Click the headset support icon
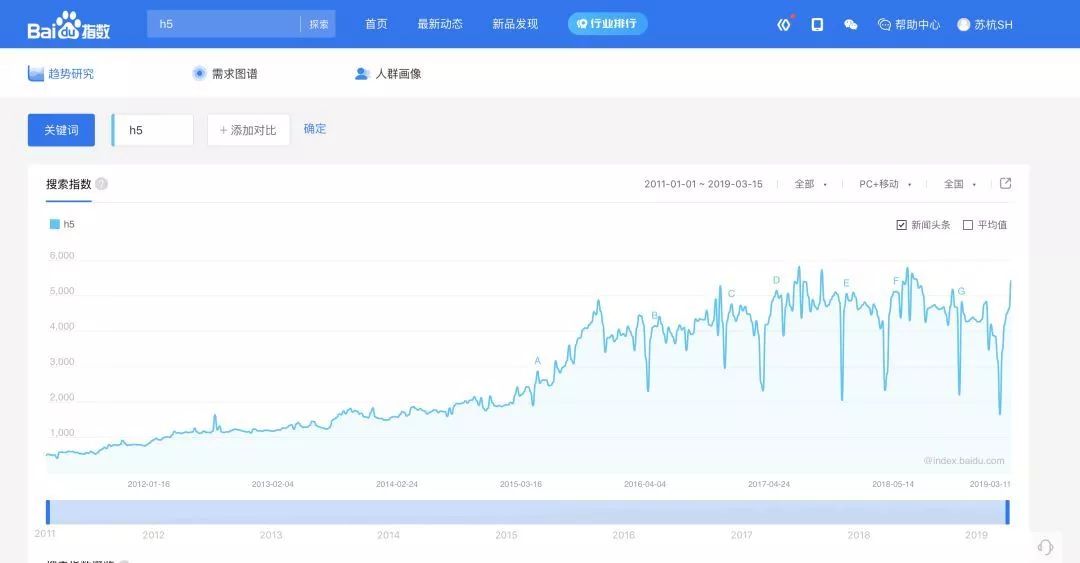Screen dimensions: 1080x563 tap(1045, 547)
